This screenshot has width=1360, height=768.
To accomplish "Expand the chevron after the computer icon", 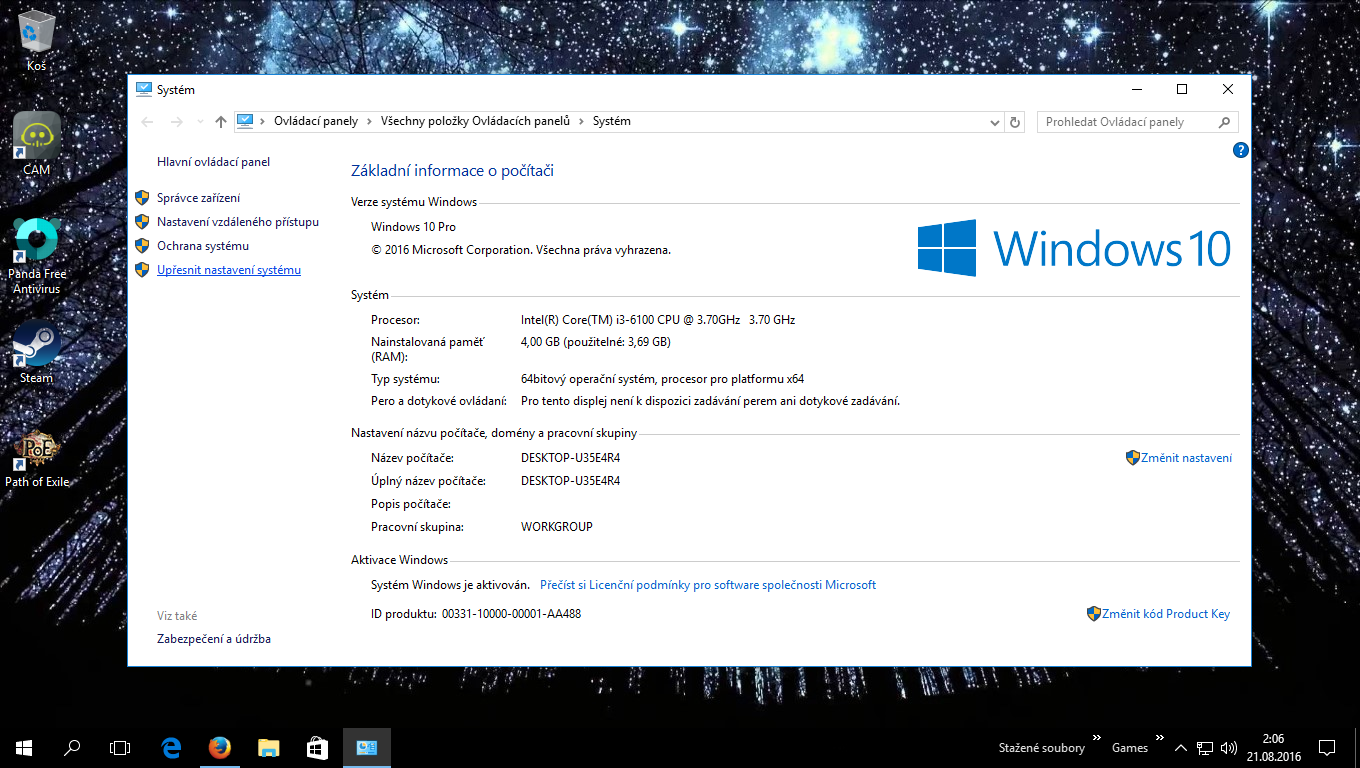I will click(x=264, y=121).
